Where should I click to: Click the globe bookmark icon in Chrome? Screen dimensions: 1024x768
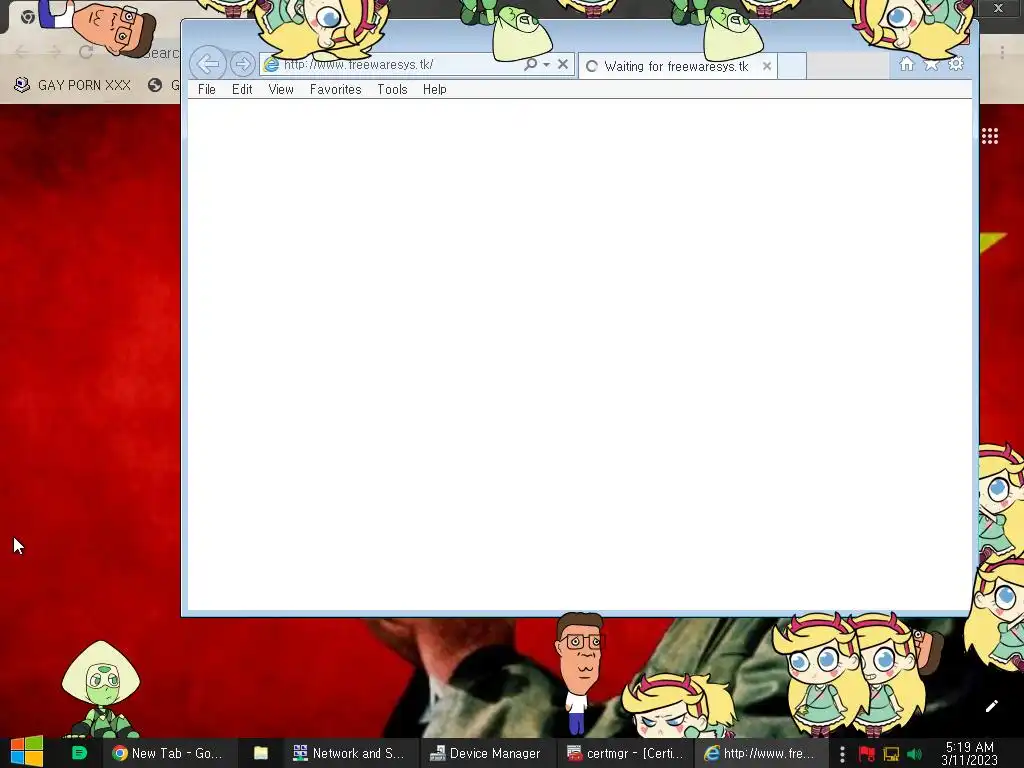155,86
